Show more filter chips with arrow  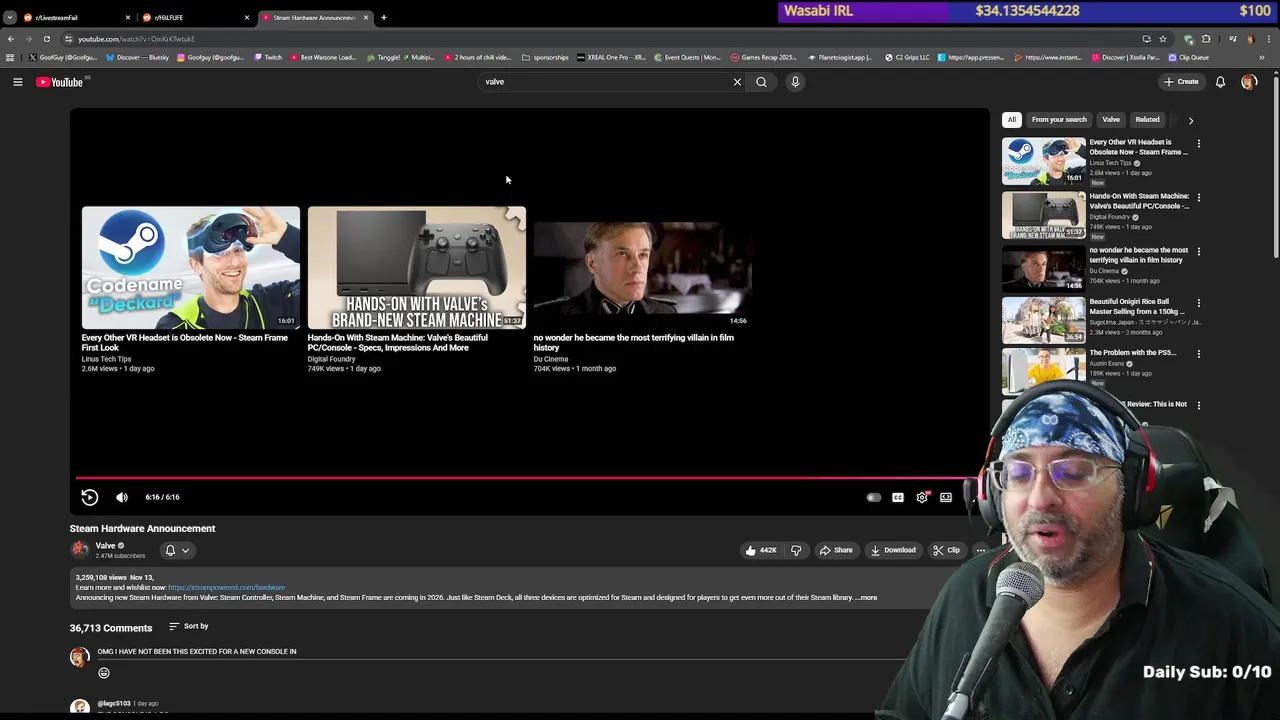click(1190, 120)
